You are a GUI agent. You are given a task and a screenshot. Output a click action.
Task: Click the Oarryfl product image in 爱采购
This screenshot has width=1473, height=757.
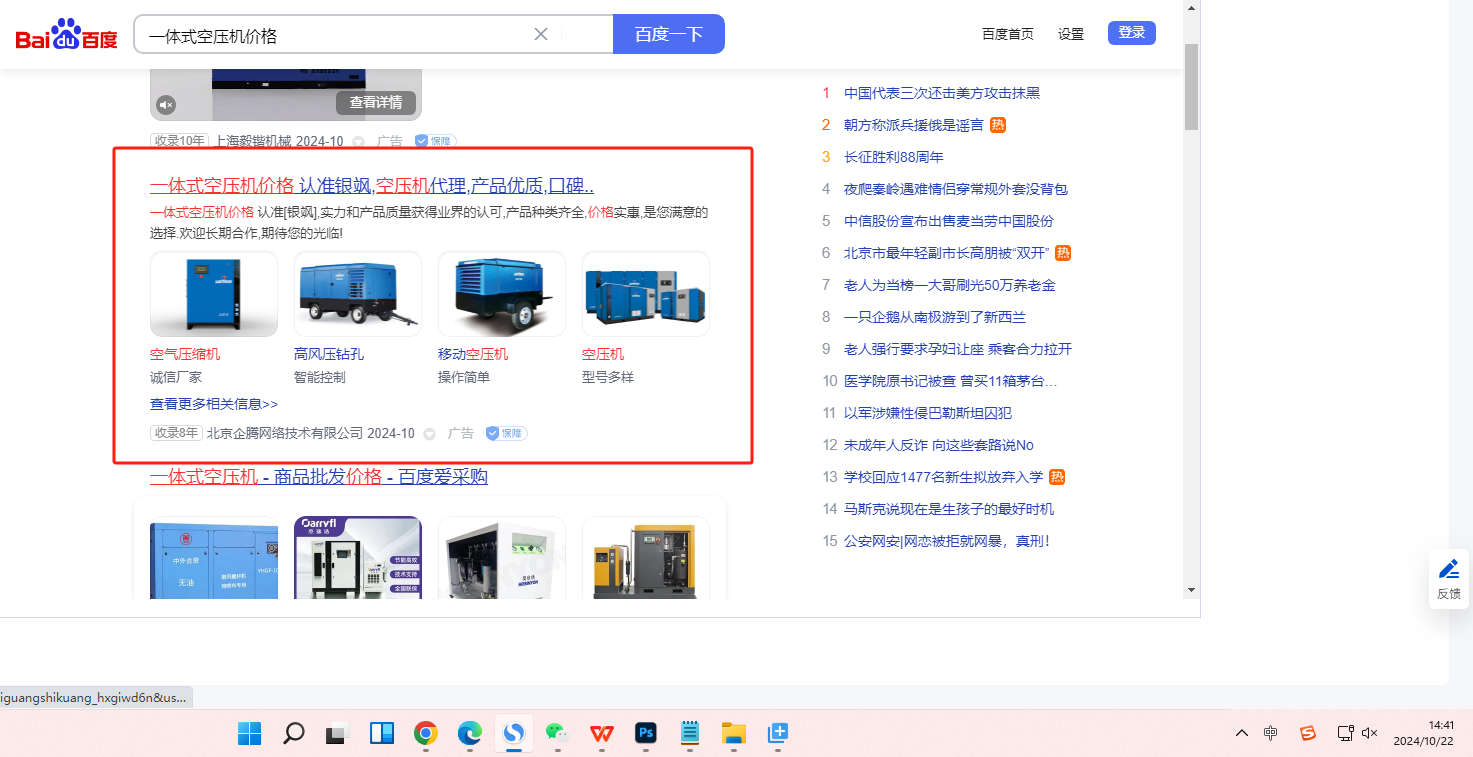click(x=358, y=557)
